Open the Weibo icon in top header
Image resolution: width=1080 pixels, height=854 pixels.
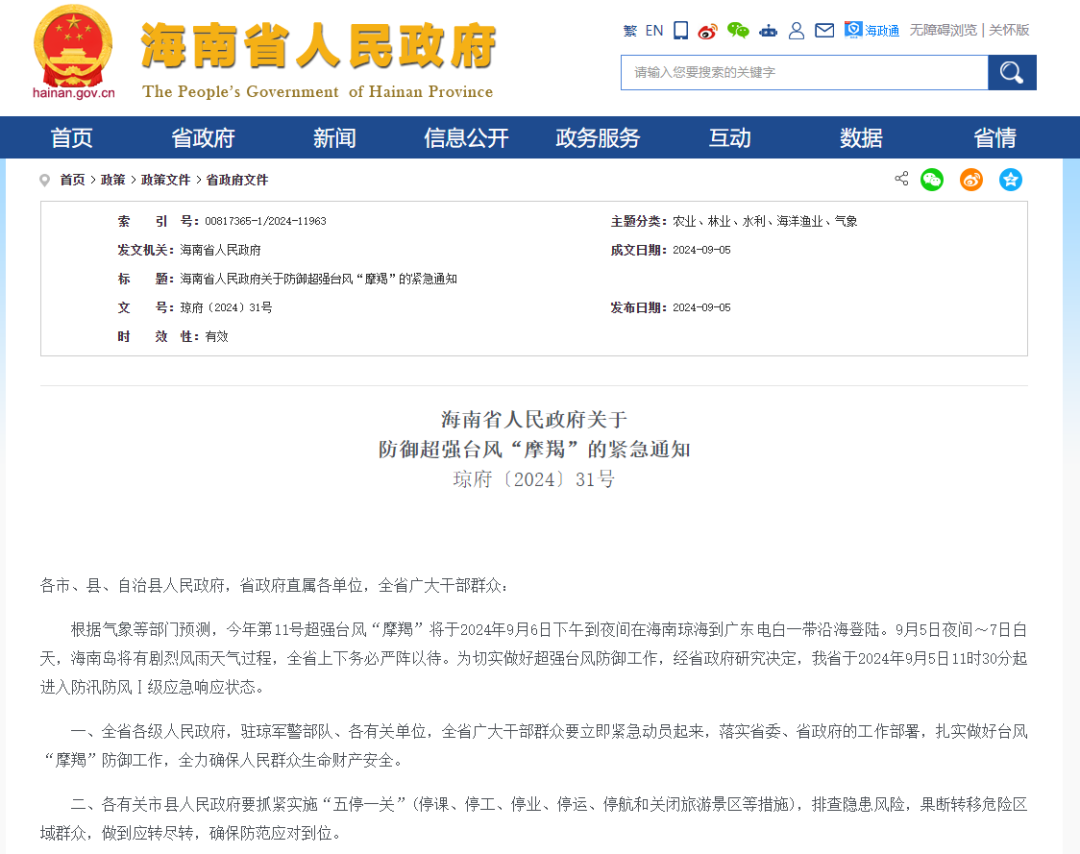pyautogui.click(x=708, y=31)
